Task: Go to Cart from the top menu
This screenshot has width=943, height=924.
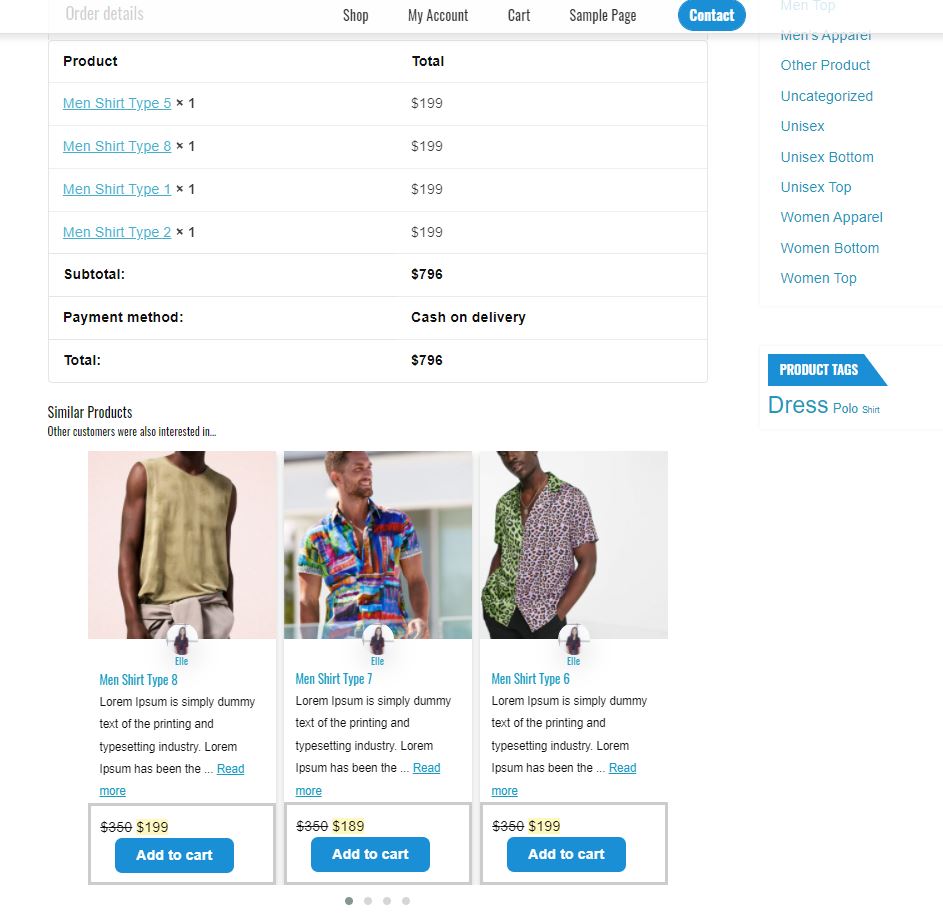Action: point(518,16)
